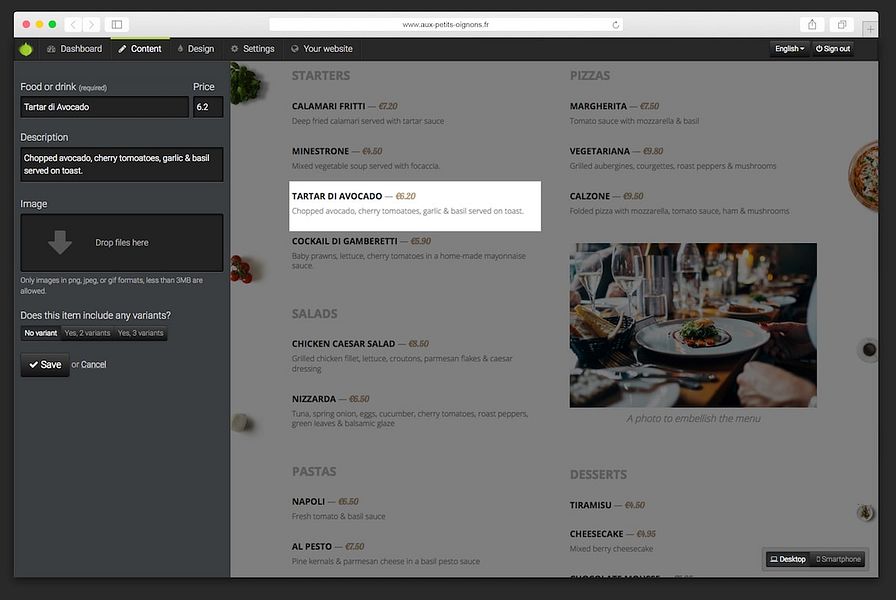
Task: Expand the English language dropdown
Action: point(789,49)
